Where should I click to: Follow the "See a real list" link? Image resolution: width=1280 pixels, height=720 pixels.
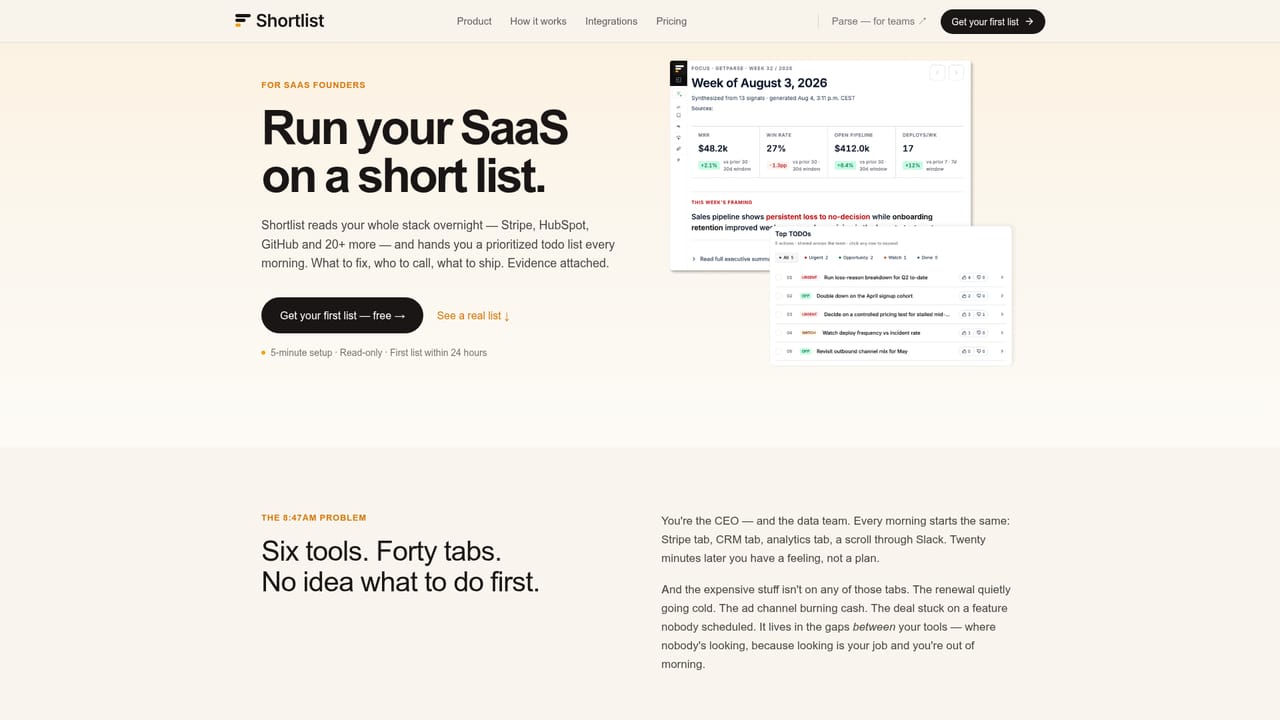click(473, 316)
